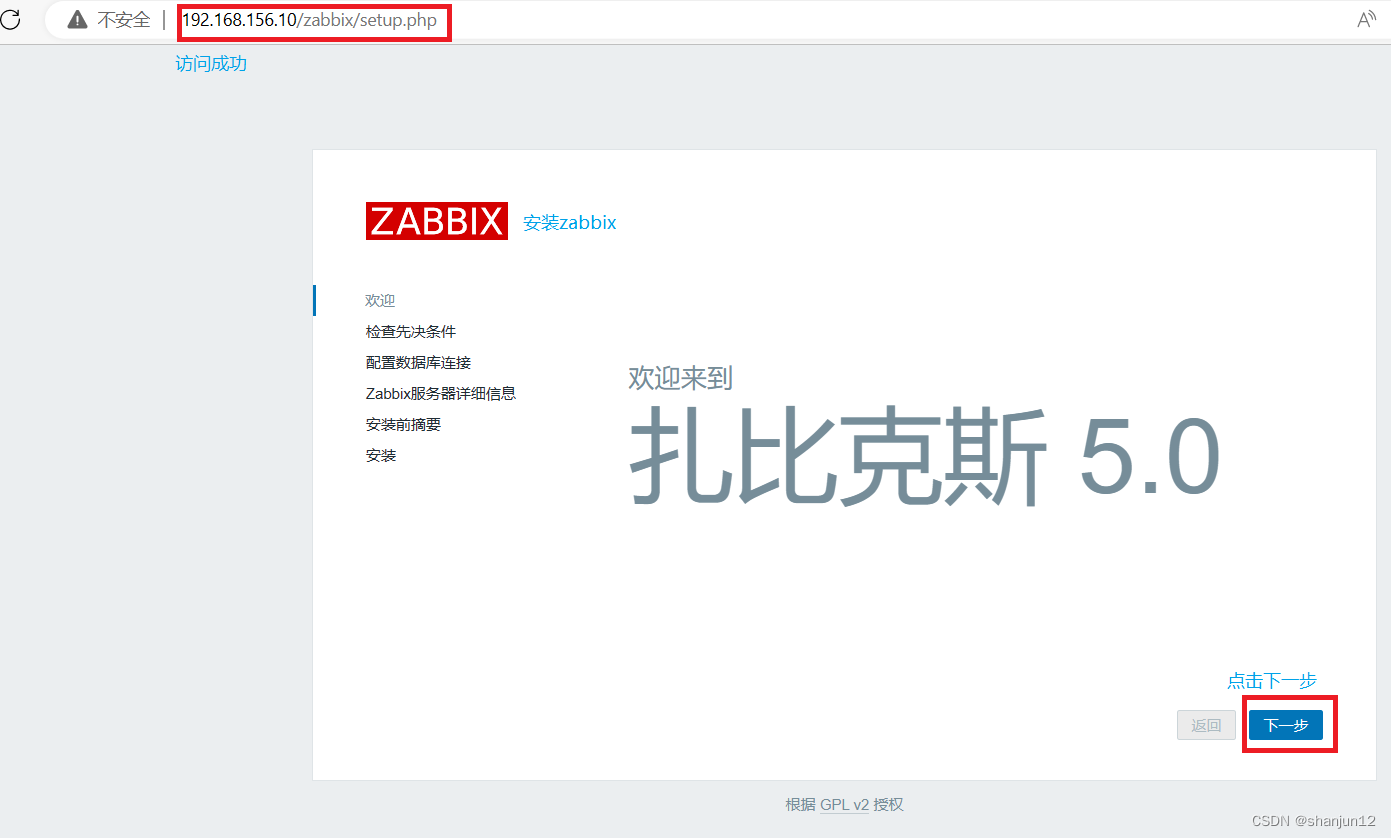Open the read aloud icon in address bar

pos(1366,20)
